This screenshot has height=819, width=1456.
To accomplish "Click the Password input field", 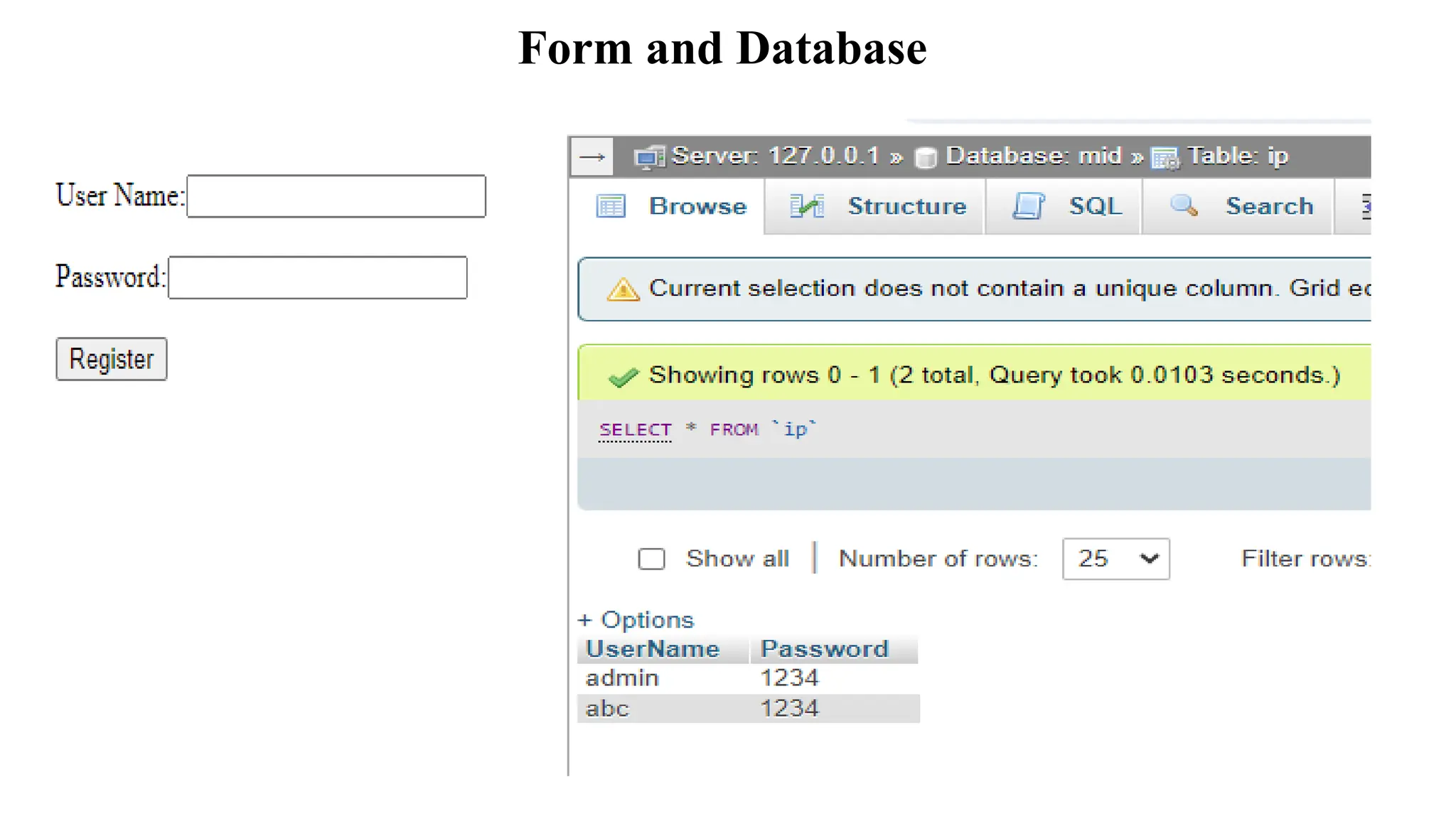I will click(x=318, y=277).
